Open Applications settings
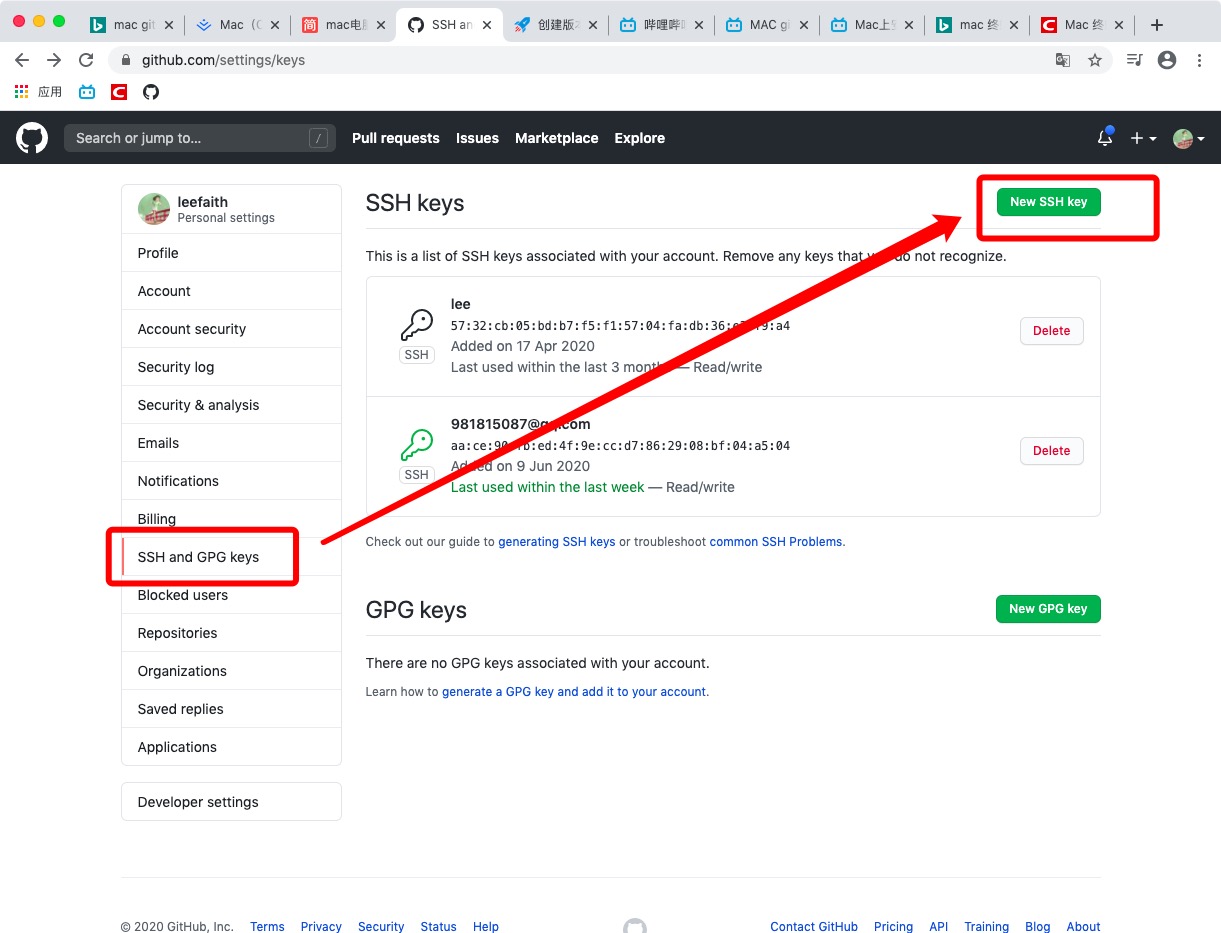1221x933 pixels. coord(231,747)
